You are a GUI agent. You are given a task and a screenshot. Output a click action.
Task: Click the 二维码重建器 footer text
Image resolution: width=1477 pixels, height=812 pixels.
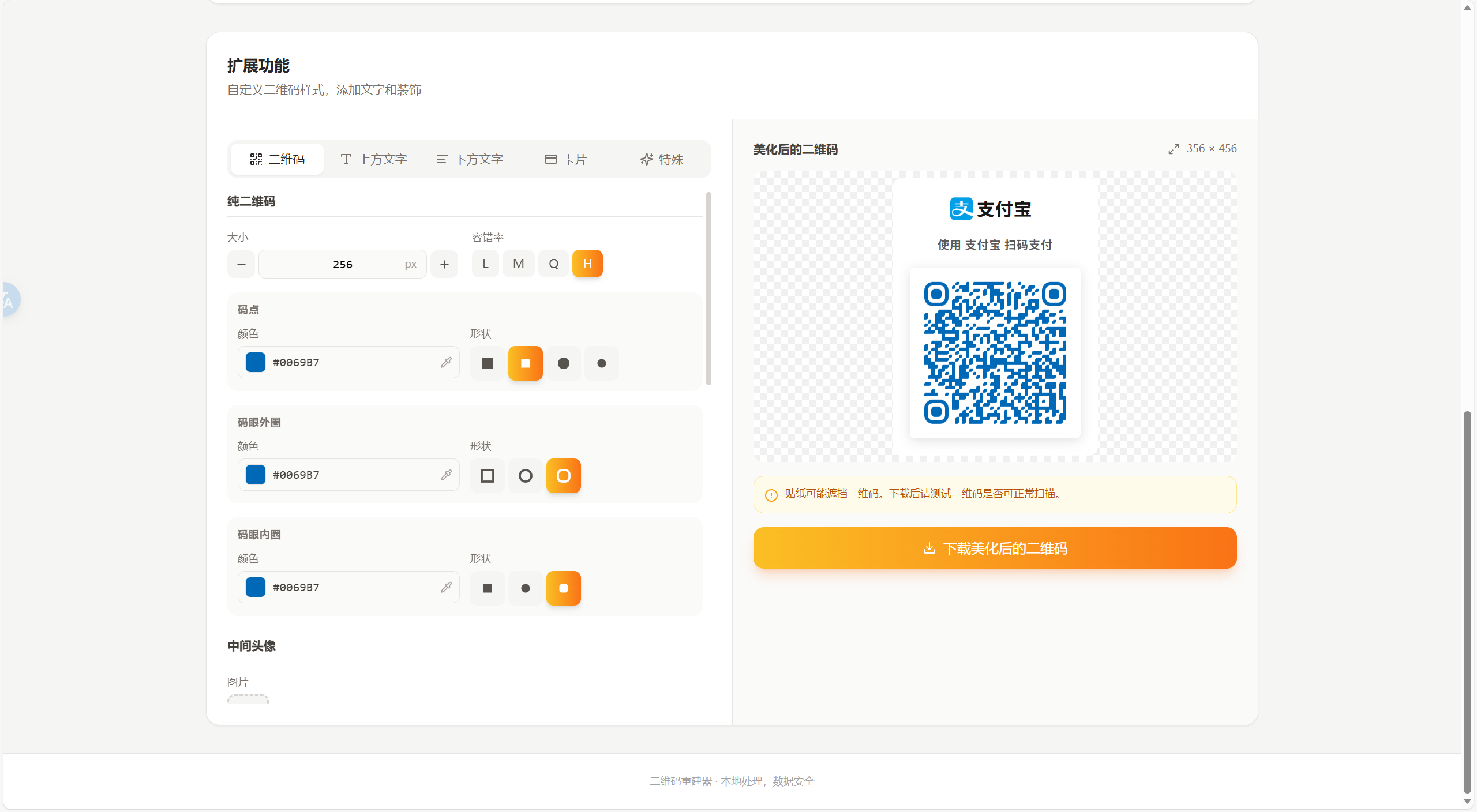click(732, 781)
